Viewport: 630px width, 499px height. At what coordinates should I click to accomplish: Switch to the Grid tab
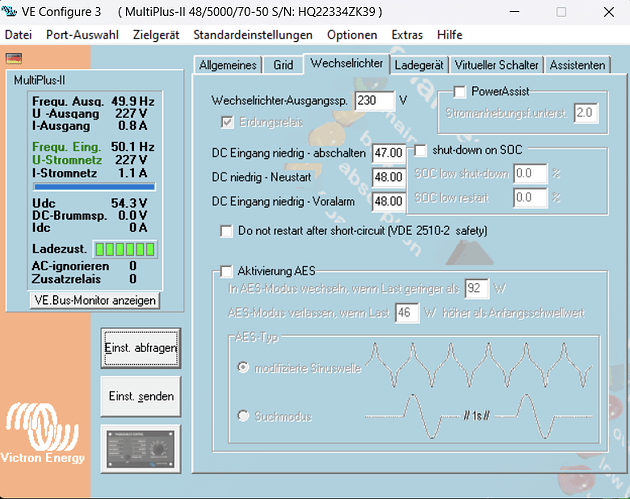click(283, 65)
